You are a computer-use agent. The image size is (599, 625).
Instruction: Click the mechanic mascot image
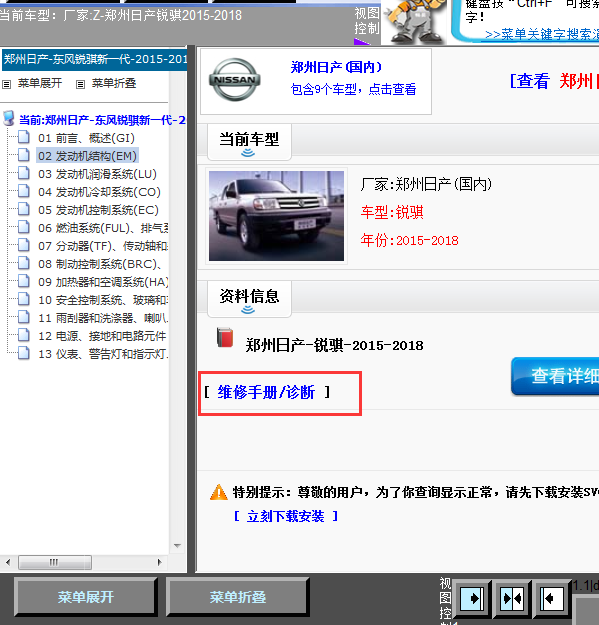415,21
